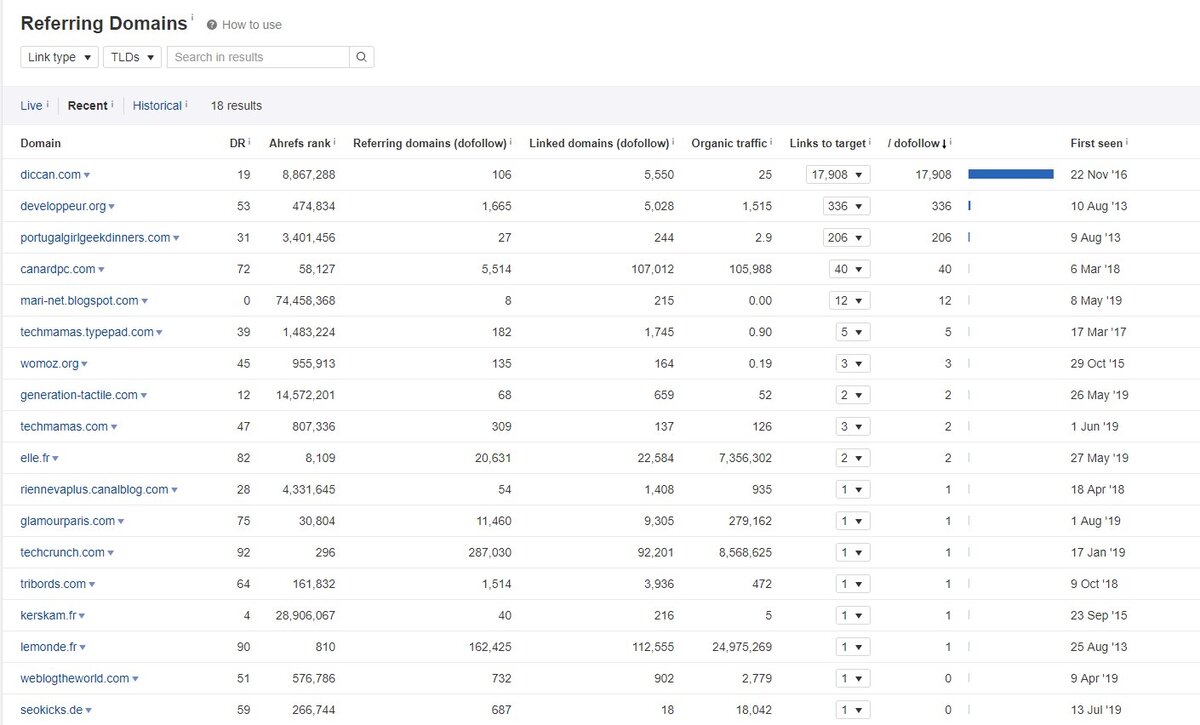
Task: Click the info icon beside Historical tab
Action: [x=186, y=103]
